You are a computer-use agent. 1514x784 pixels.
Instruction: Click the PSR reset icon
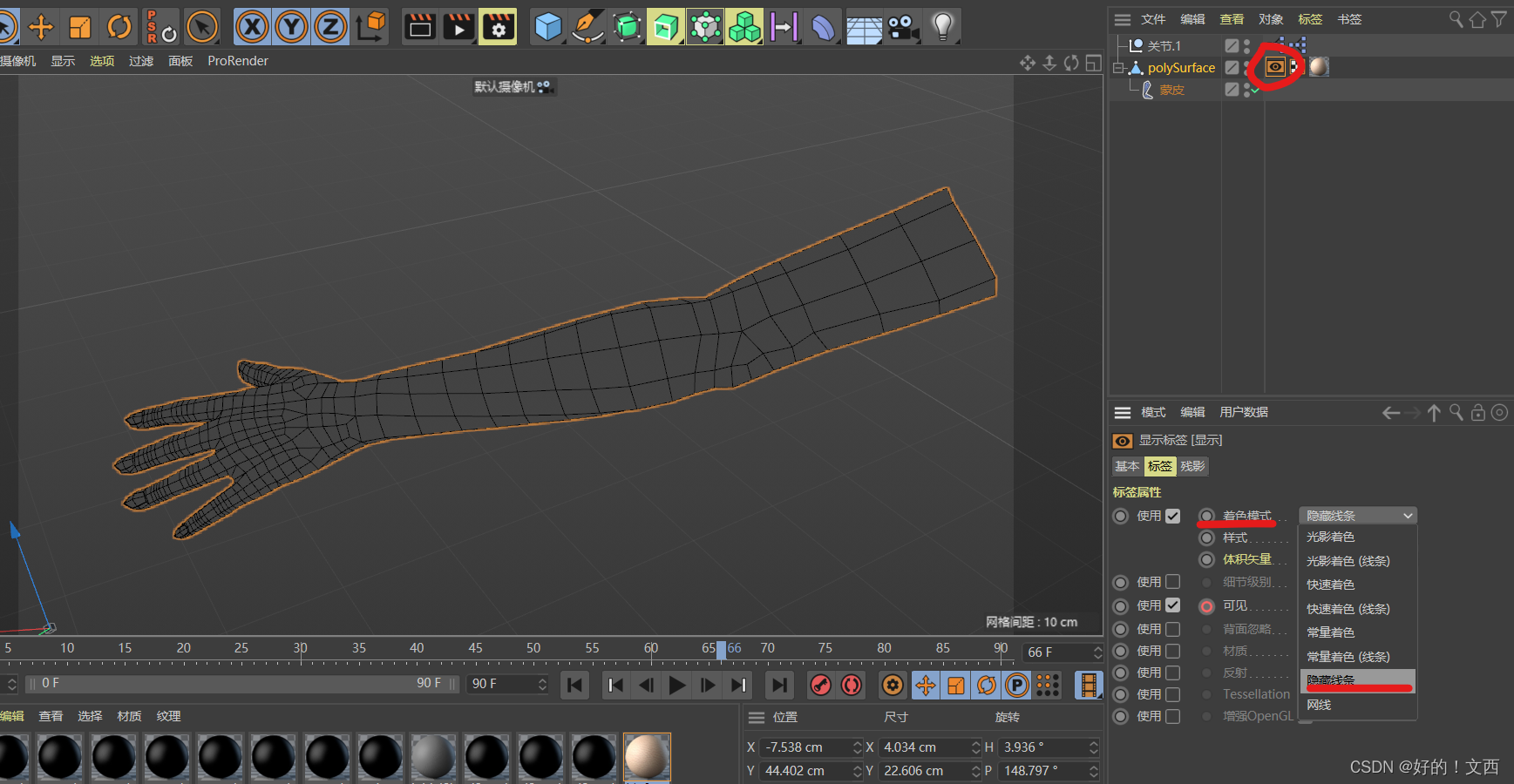click(160, 27)
